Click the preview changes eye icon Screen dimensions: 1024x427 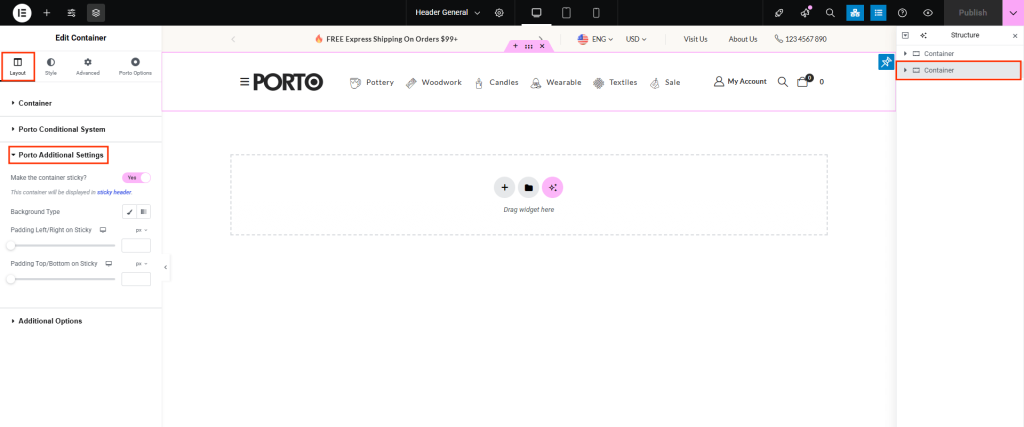pos(928,13)
